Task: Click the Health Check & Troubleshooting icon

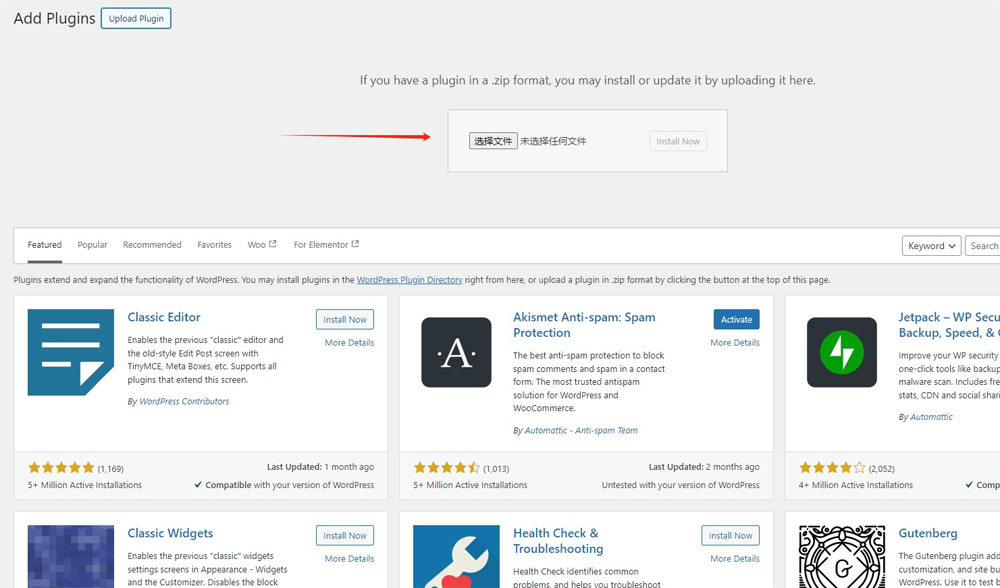Action: pyautogui.click(x=456, y=556)
